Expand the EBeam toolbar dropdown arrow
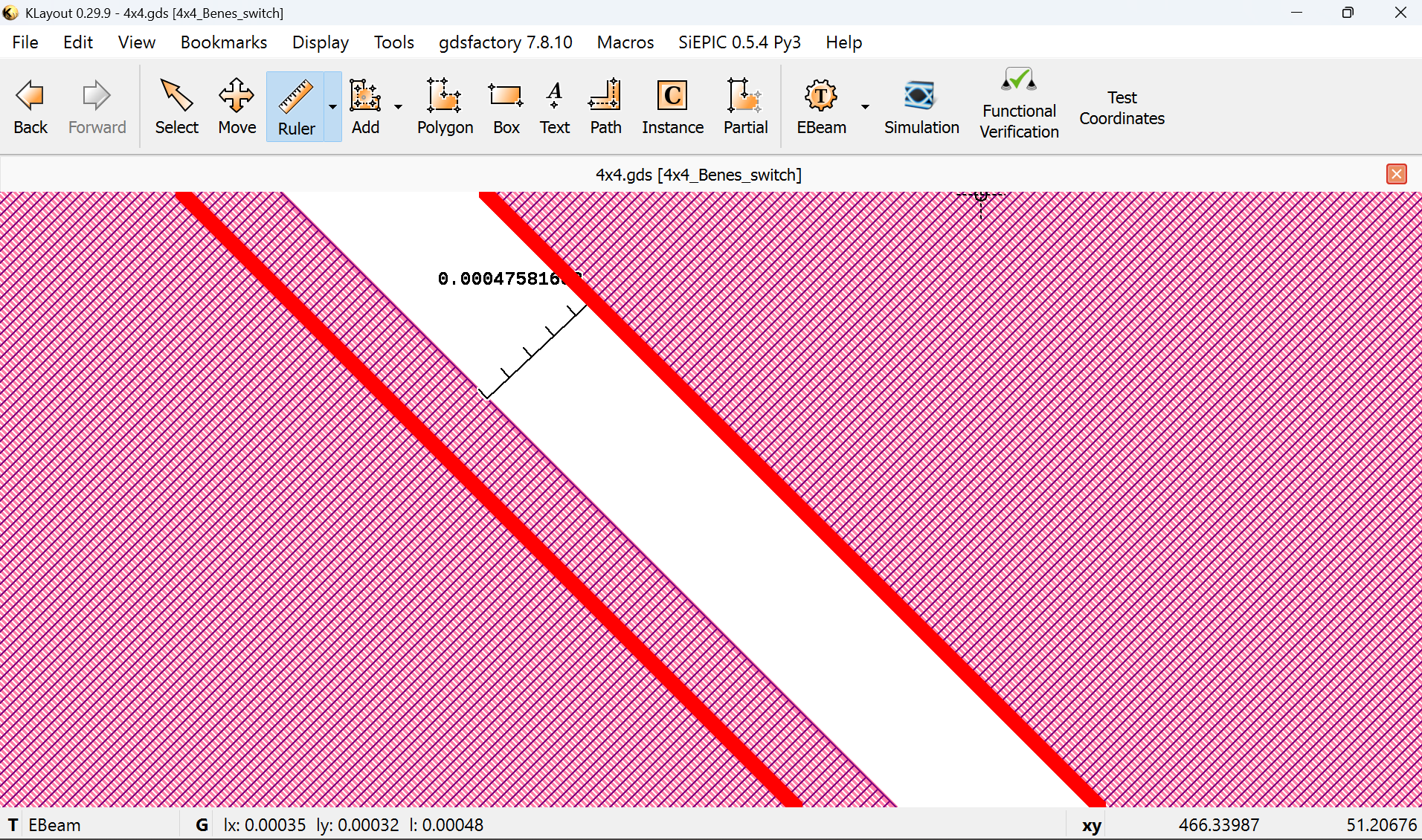The image size is (1422, 840). [x=865, y=106]
